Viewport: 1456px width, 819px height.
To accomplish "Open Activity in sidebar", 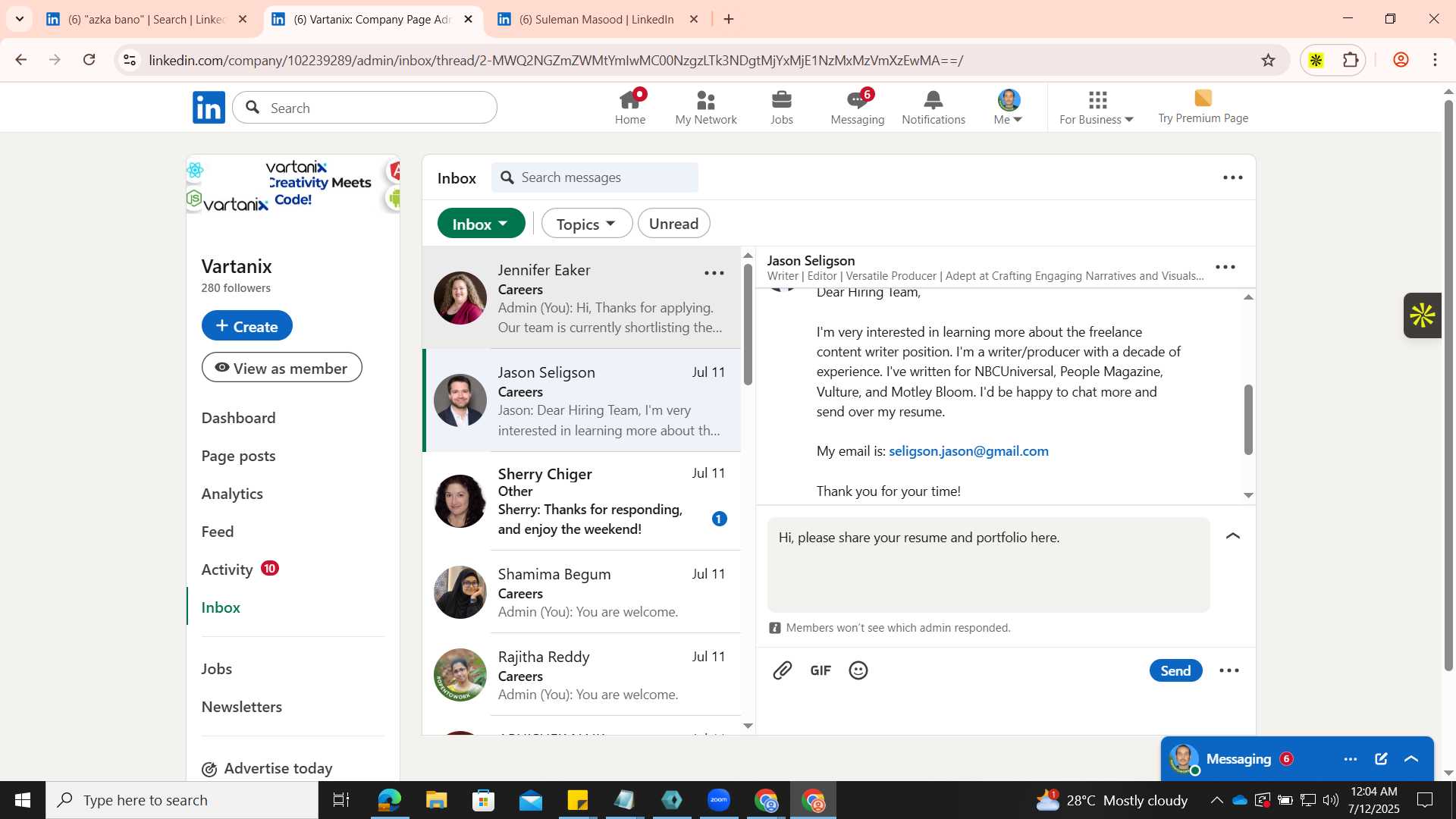I will (x=227, y=570).
